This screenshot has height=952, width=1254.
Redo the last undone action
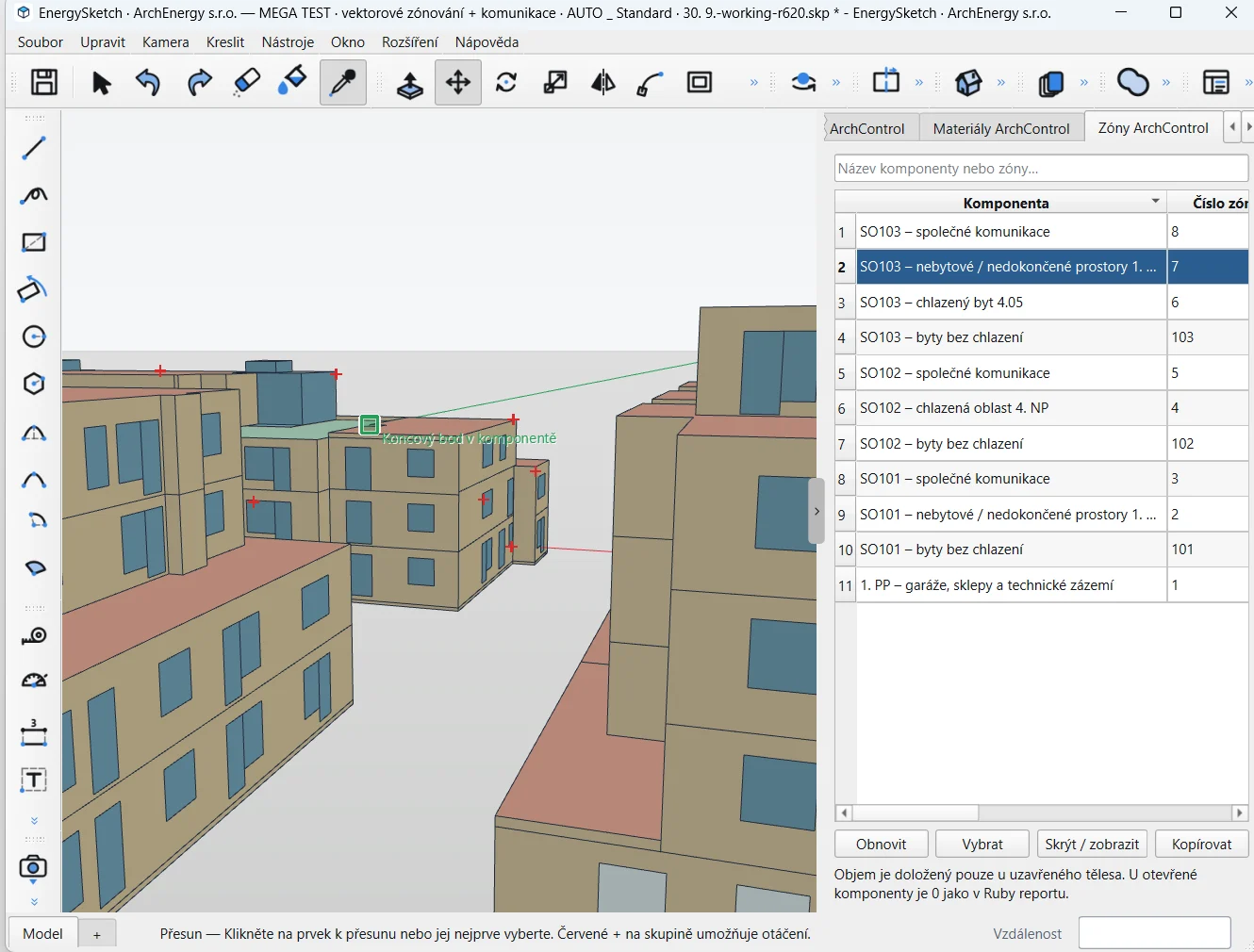[x=199, y=83]
